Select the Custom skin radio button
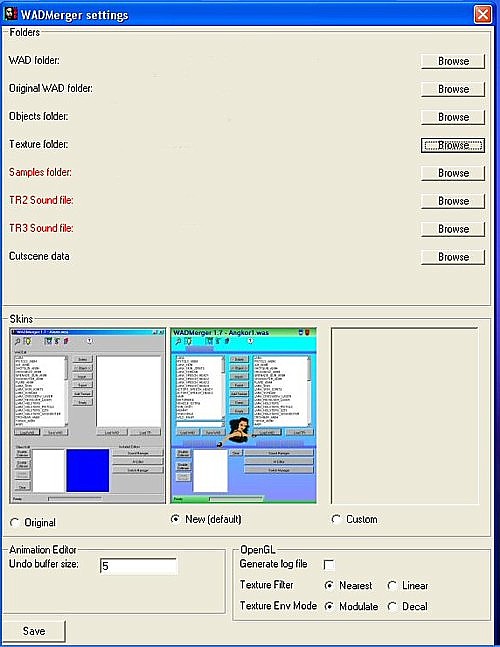Viewport: 500px width, 647px height. (x=336, y=519)
